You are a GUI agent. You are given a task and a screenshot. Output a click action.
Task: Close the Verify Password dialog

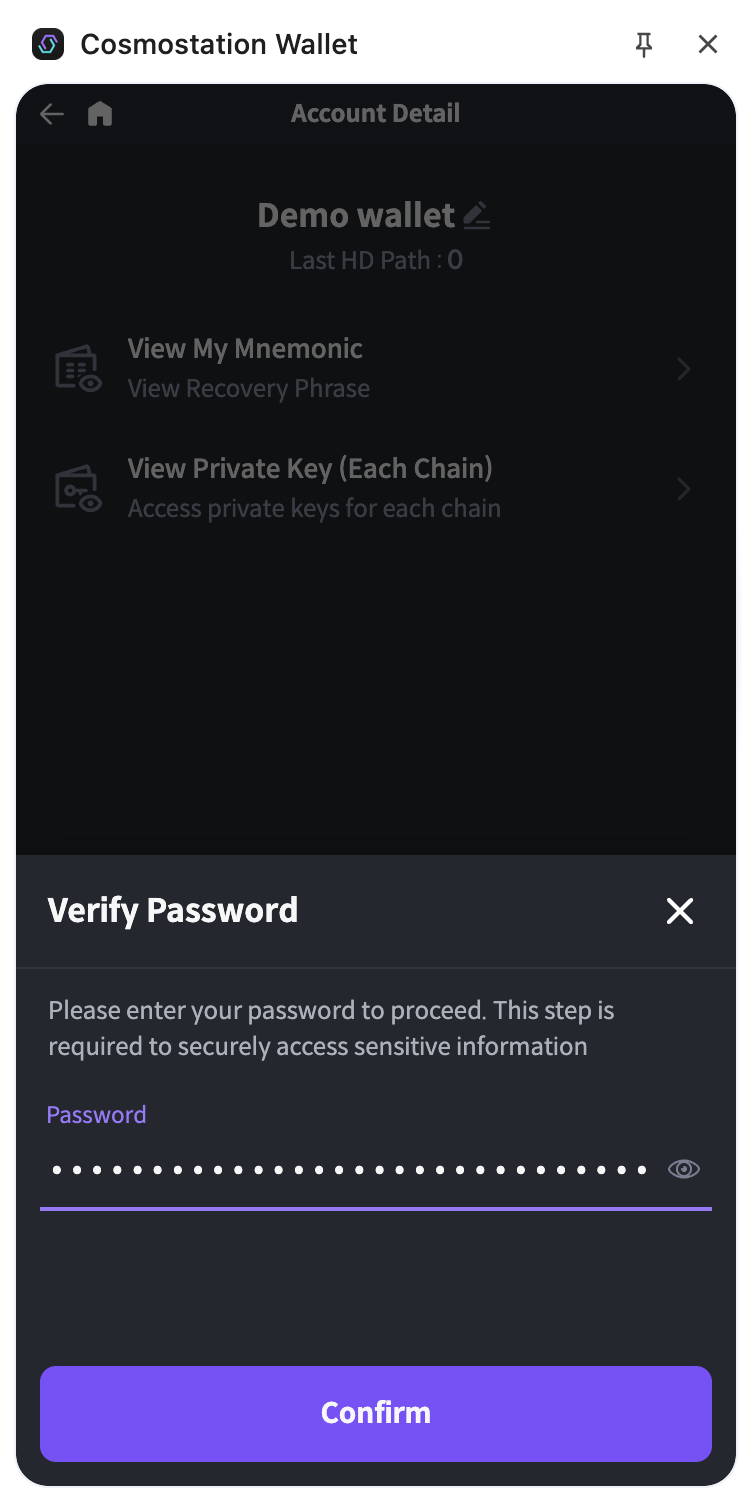click(680, 911)
